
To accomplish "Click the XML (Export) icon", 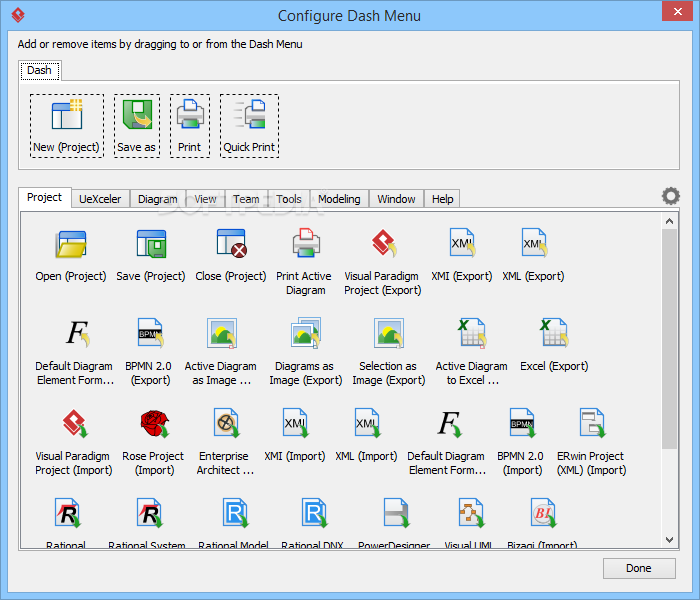I will pos(534,243).
